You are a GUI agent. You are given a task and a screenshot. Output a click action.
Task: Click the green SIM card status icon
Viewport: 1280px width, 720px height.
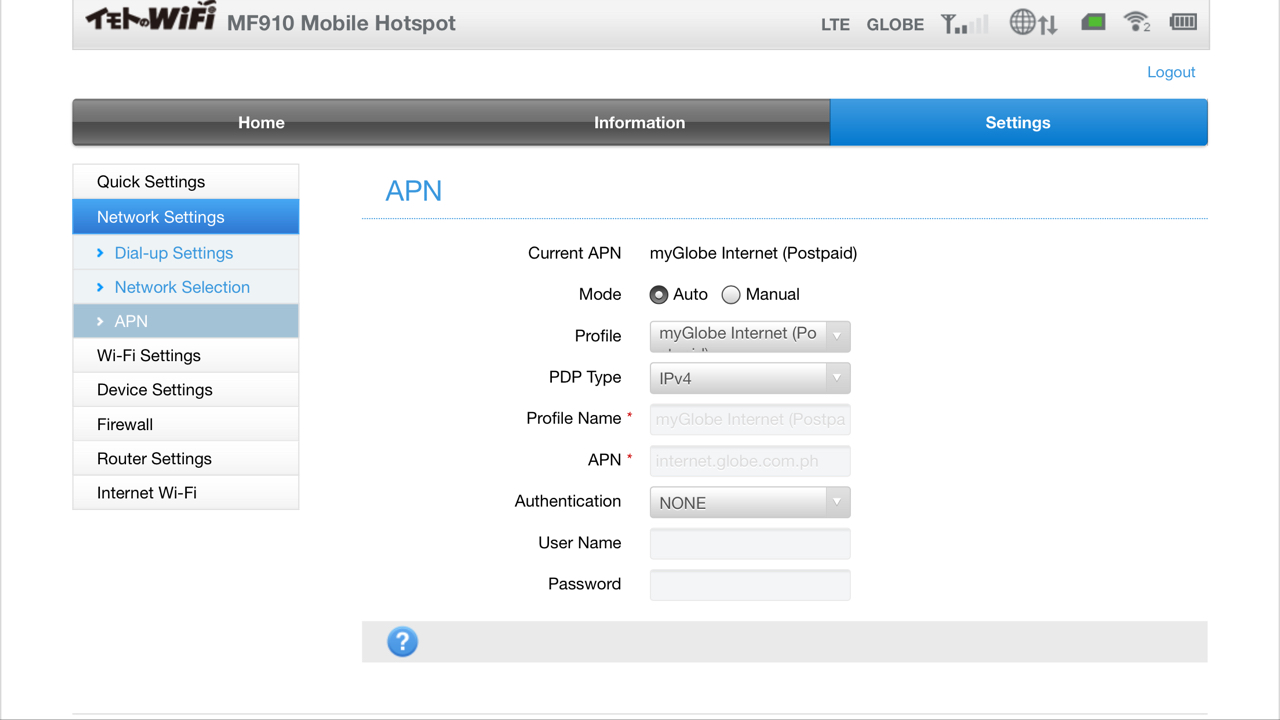click(x=1093, y=21)
